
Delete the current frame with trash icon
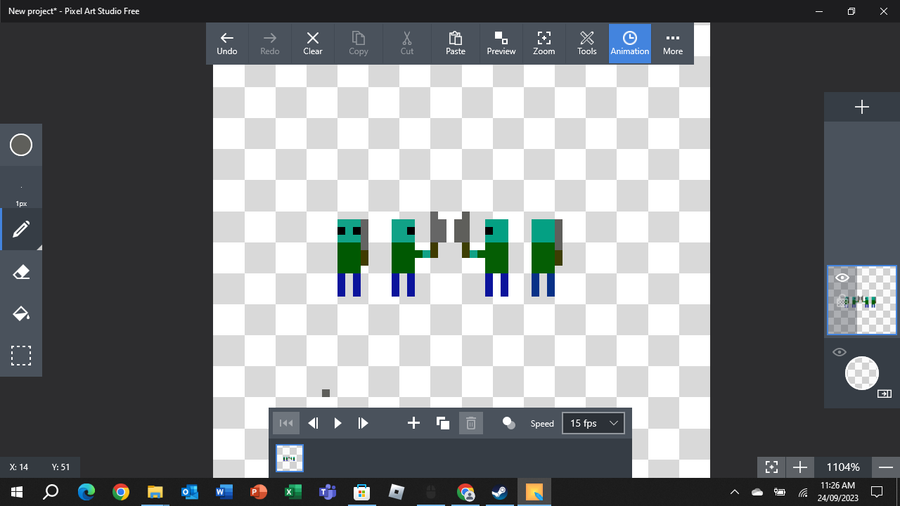(471, 423)
